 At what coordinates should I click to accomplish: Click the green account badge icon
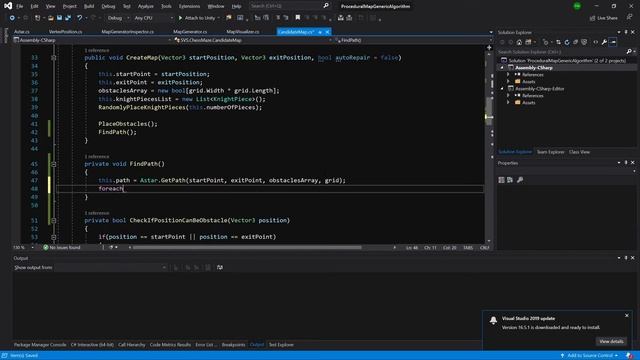pyautogui.click(x=577, y=6)
